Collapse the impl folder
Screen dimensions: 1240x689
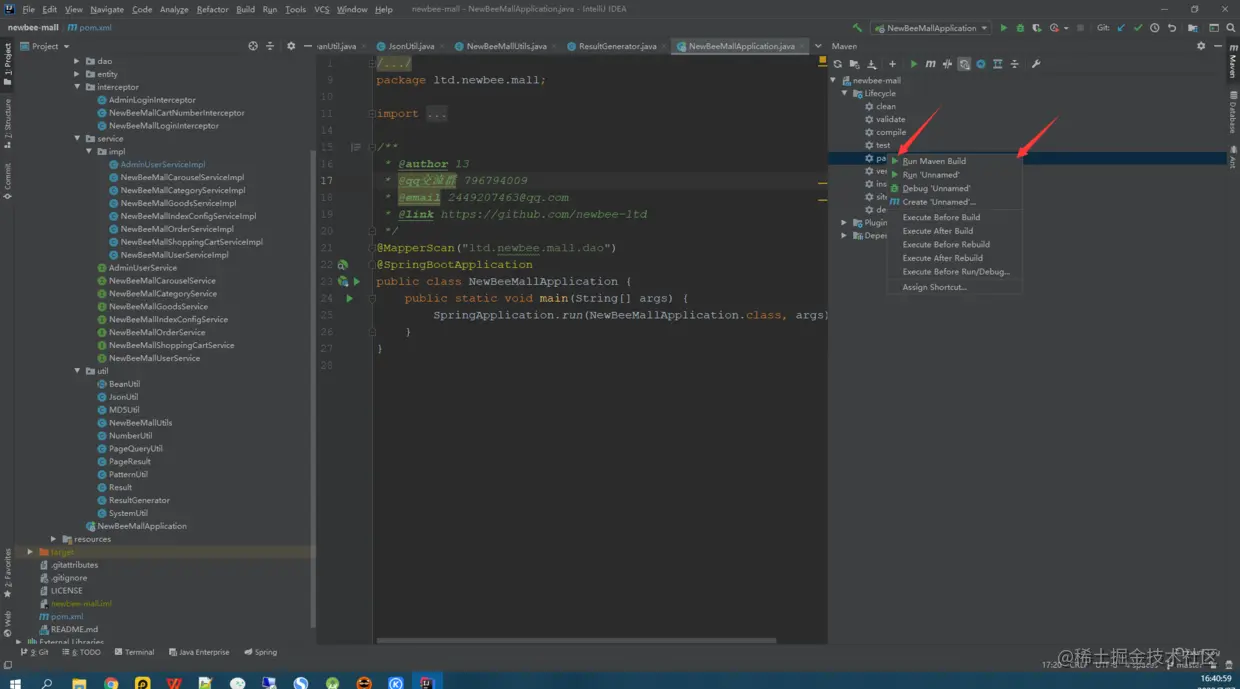point(89,152)
